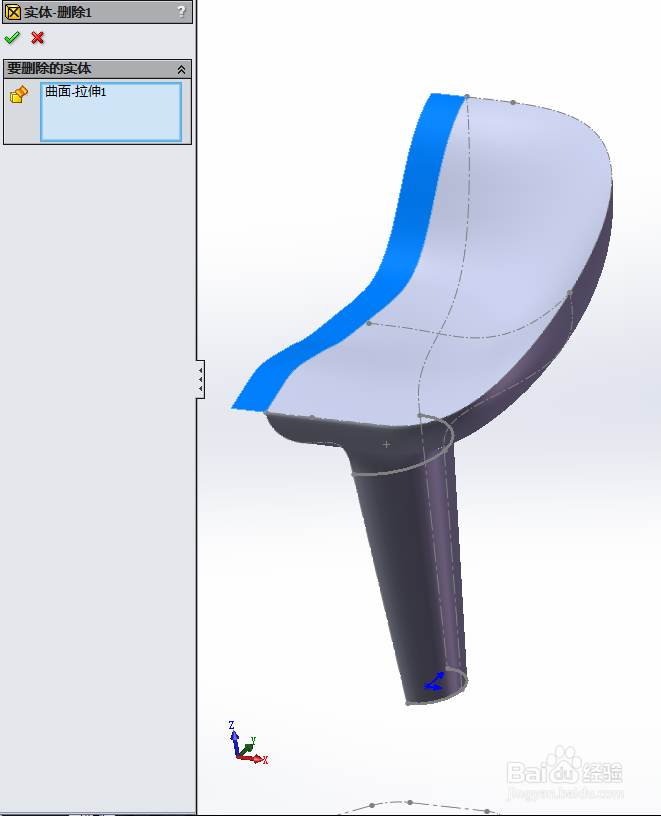Cancel the operation with red X
Image resolution: width=661 pixels, height=816 pixels.
pos(37,37)
